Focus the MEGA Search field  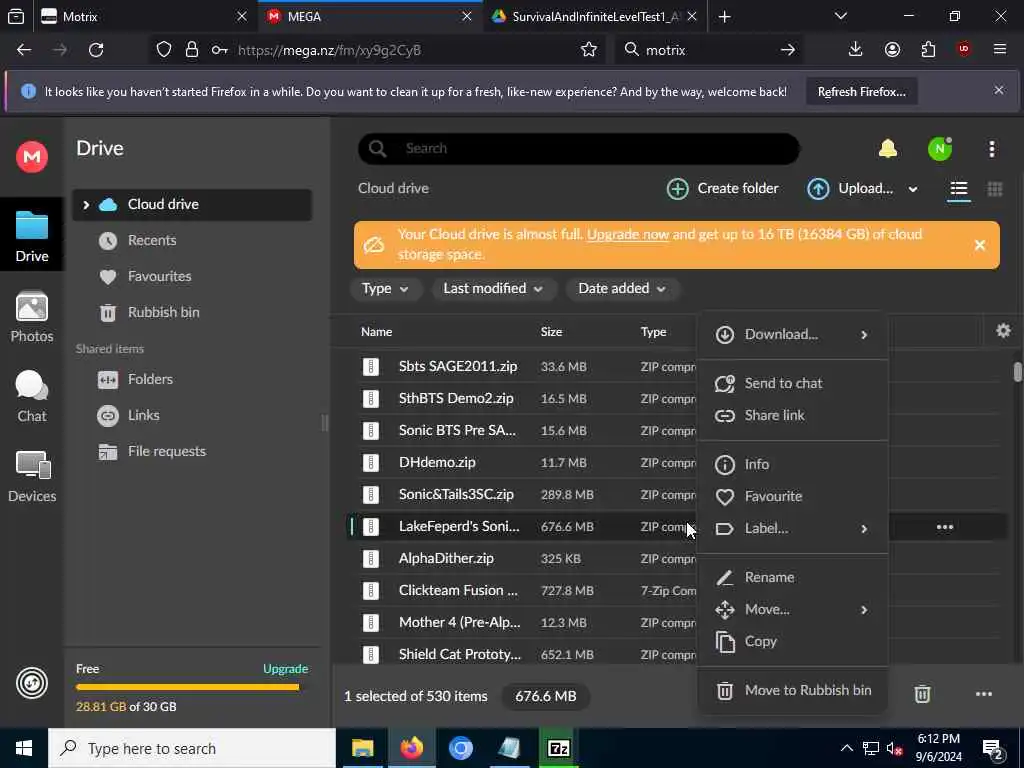coord(579,149)
